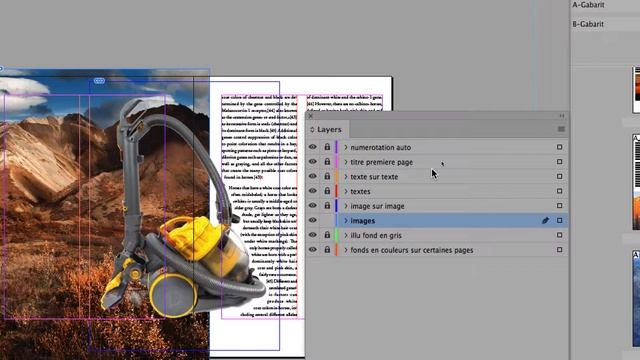Click selection square of image sur image layer
Image resolution: width=640 pixels, height=360 pixels.
pos(560,206)
